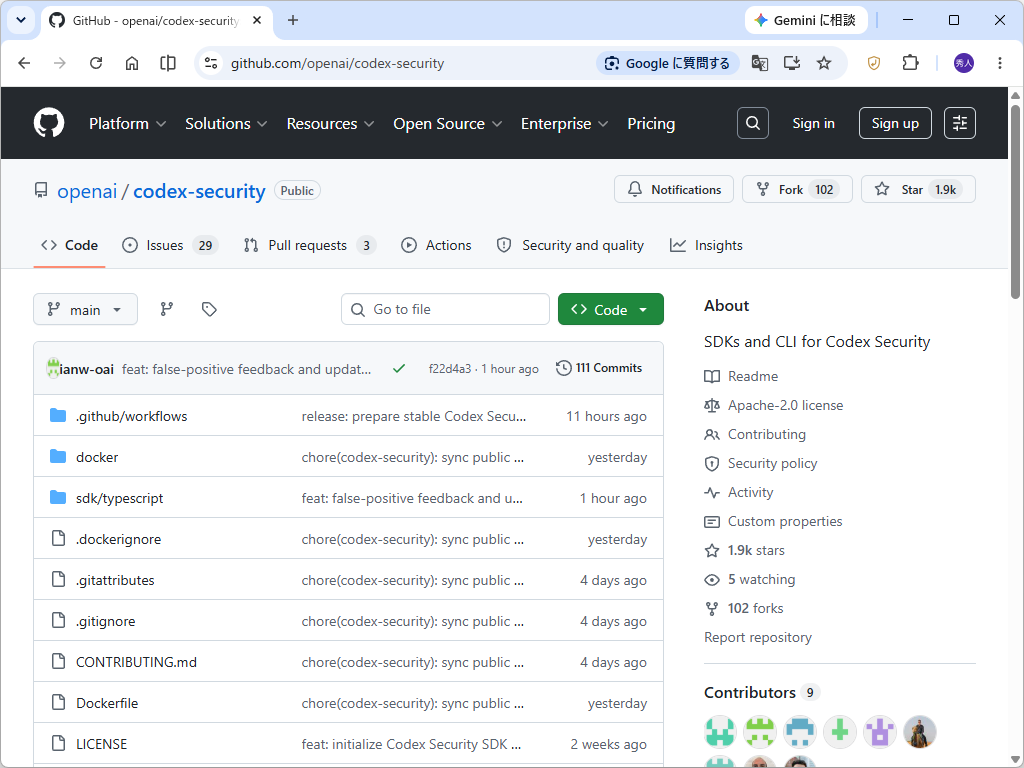The width and height of the screenshot is (1024, 768).
Task: Open Insights tab
Action: 707,245
